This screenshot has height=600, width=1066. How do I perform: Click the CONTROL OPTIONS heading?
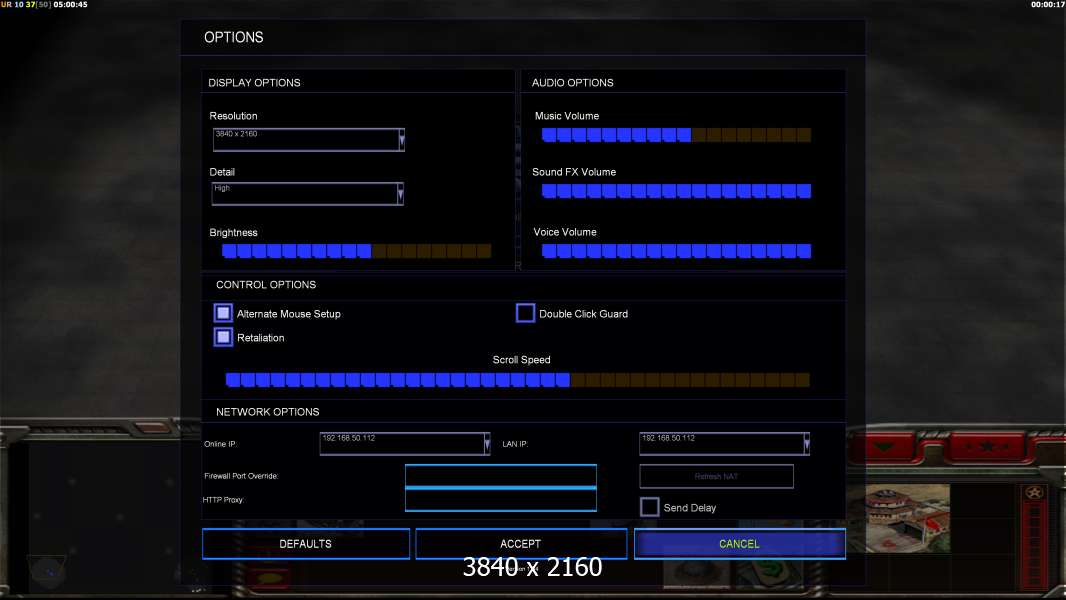tap(266, 285)
